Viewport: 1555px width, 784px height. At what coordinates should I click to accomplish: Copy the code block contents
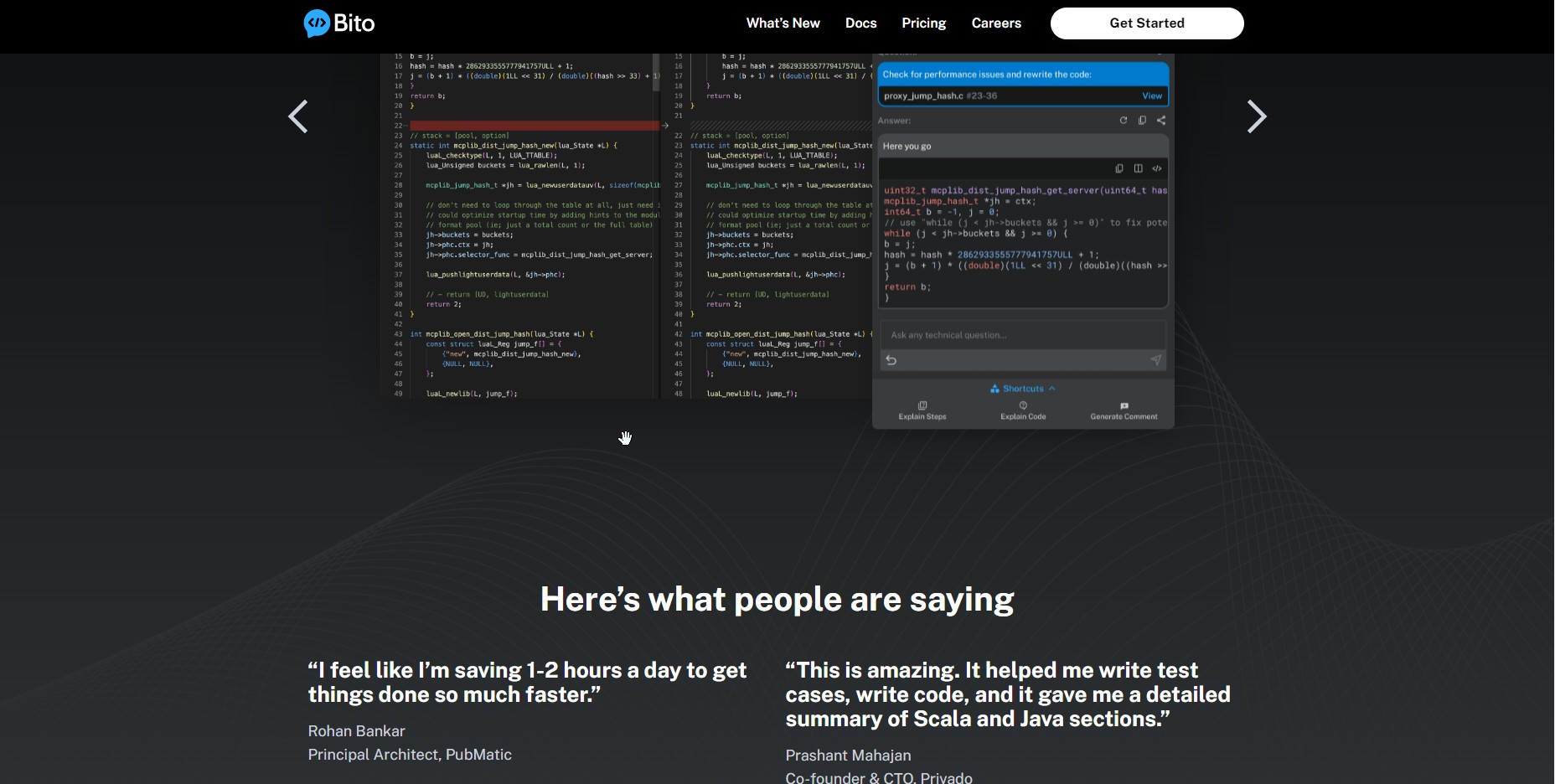(x=1119, y=168)
